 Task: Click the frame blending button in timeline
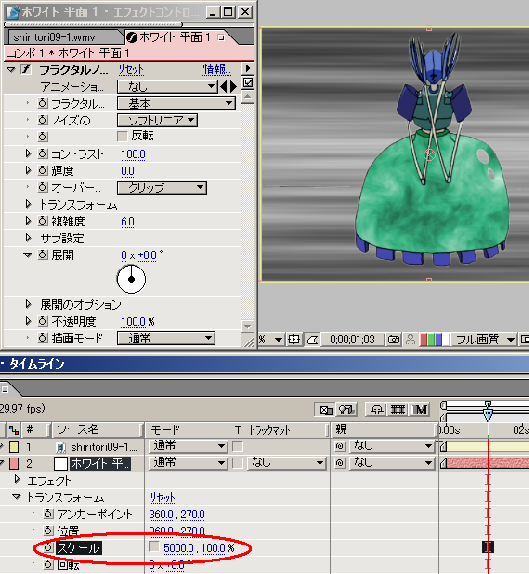click(398, 409)
